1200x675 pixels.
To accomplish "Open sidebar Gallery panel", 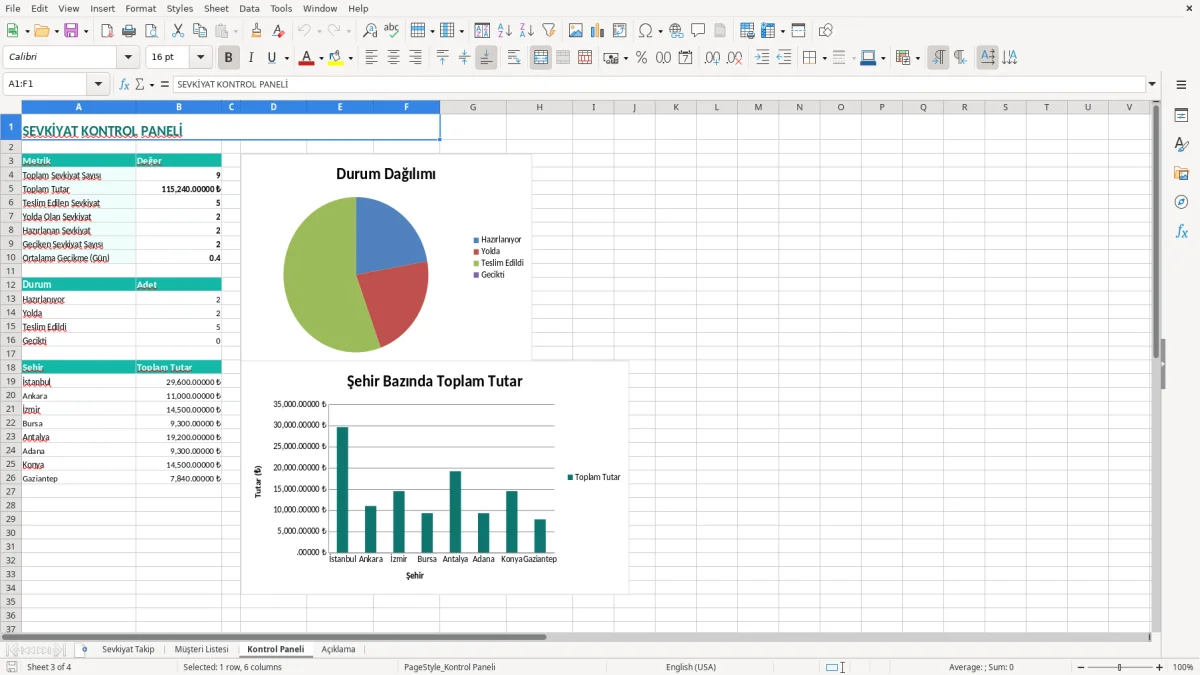I will (x=1181, y=173).
